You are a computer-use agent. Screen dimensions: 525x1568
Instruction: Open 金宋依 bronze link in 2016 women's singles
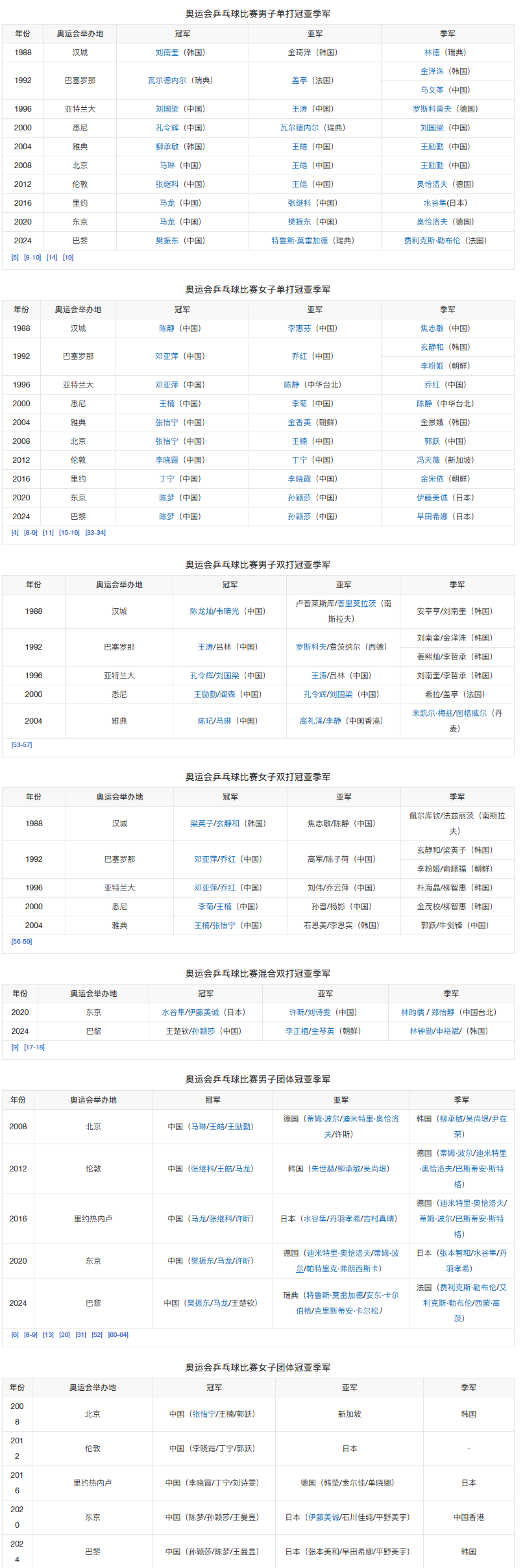click(432, 479)
